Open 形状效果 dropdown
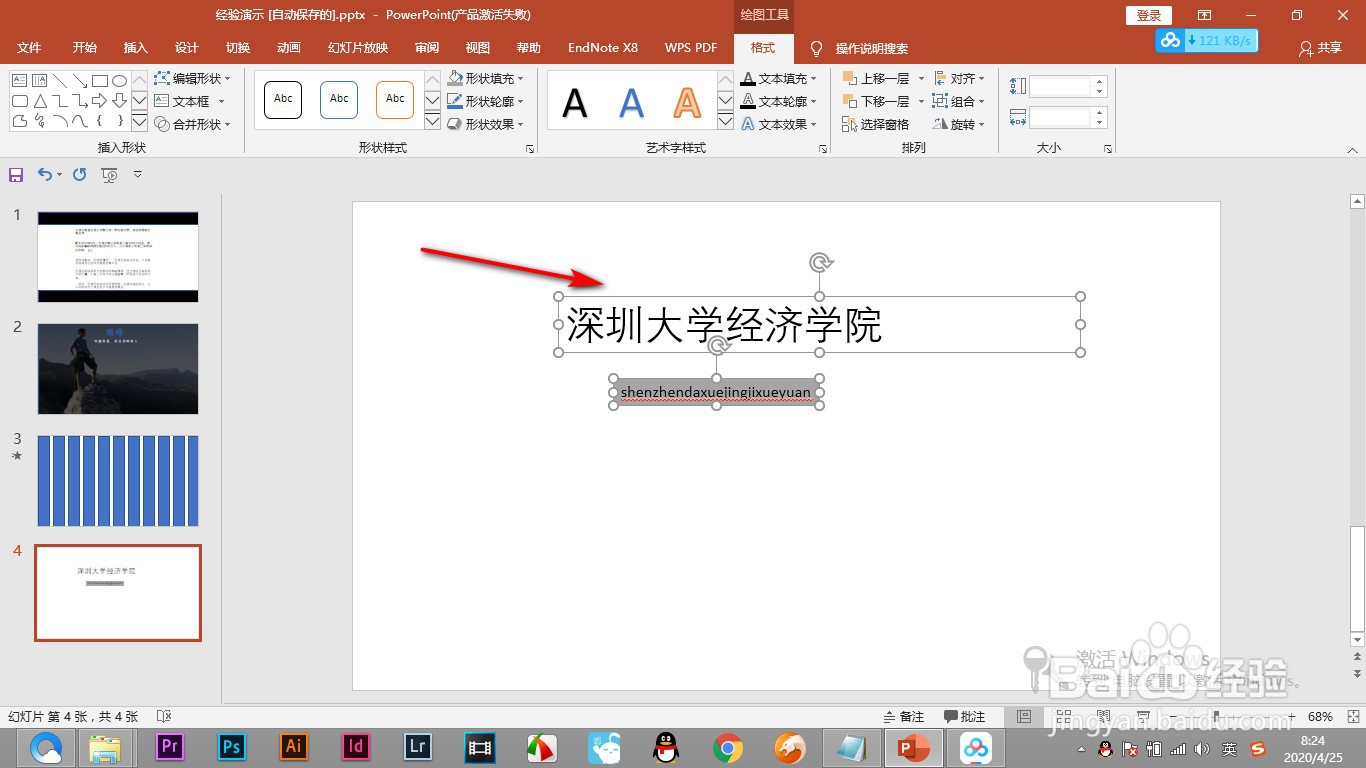The width and height of the screenshot is (1366, 768). tap(485, 124)
